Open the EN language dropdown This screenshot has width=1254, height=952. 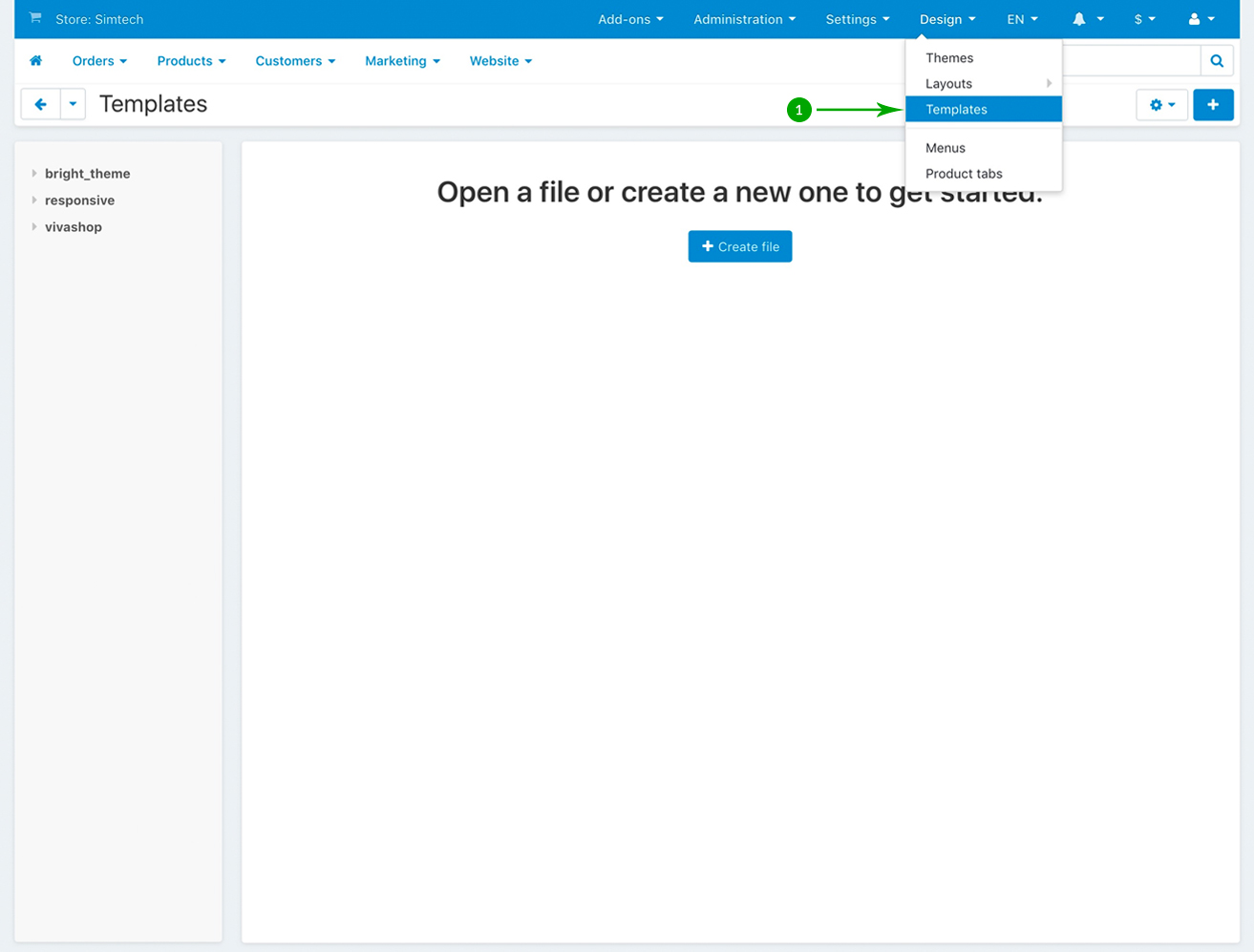[x=1022, y=19]
